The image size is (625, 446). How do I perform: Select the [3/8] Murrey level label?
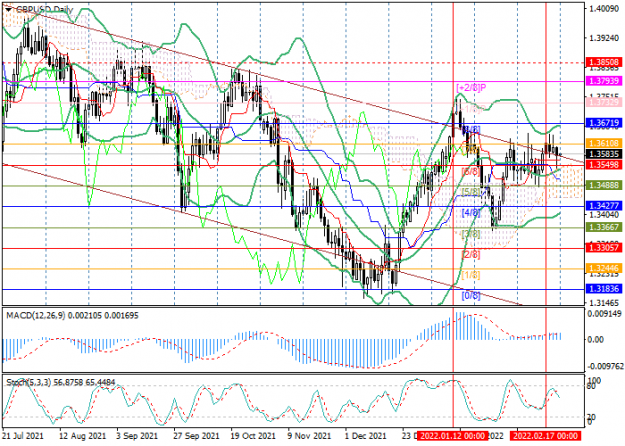pyautogui.click(x=470, y=234)
